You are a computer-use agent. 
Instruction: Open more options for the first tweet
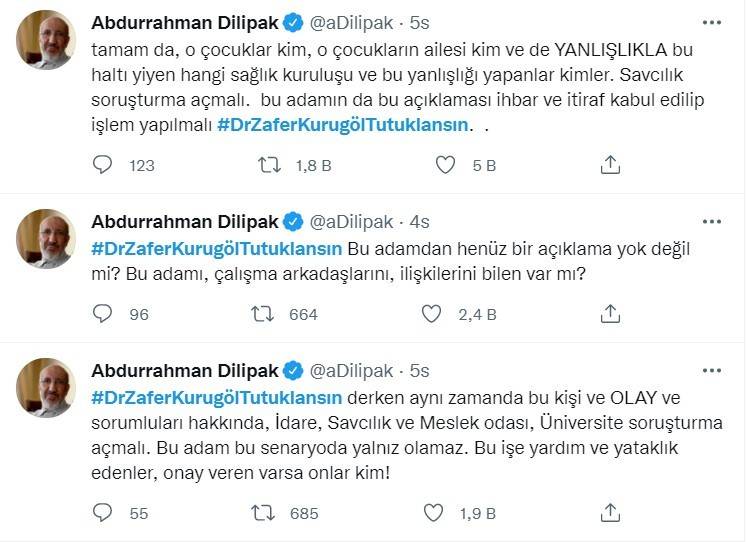[x=712, y=22]
